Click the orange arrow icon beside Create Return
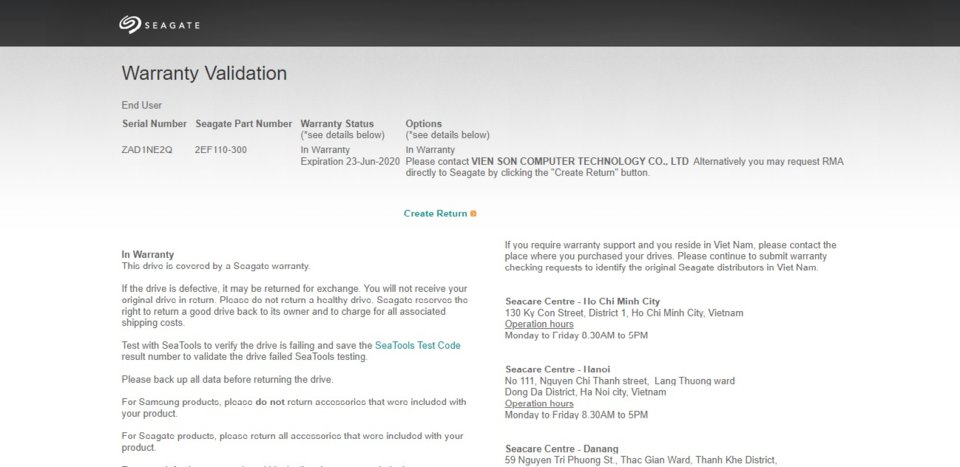This screenshot has width=960, height=467. coord(473,214)
